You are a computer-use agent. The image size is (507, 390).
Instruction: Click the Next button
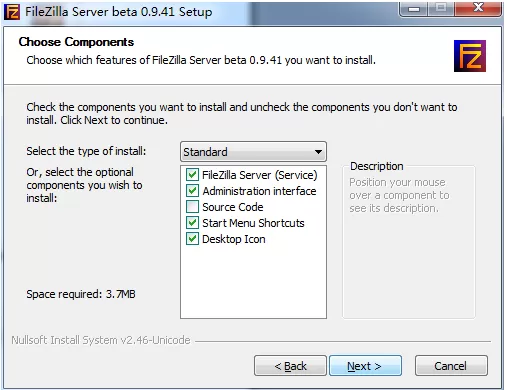pyautogui.click(x=365, y=366)
